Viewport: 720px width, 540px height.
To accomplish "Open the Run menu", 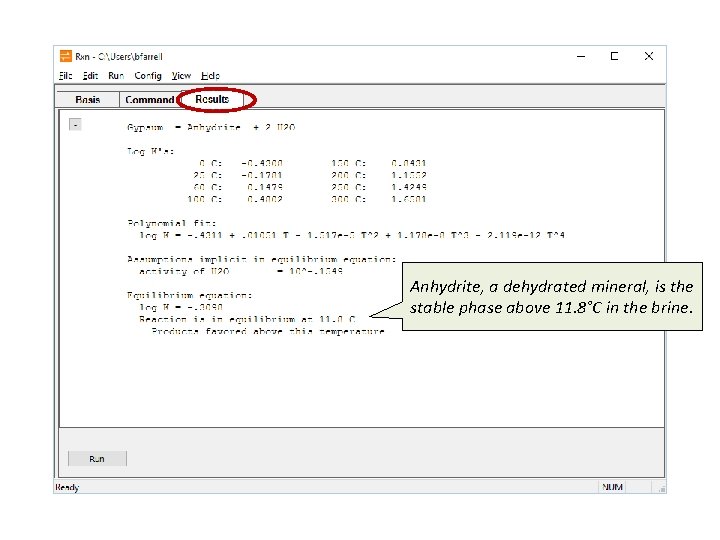I will coord(116,76).
